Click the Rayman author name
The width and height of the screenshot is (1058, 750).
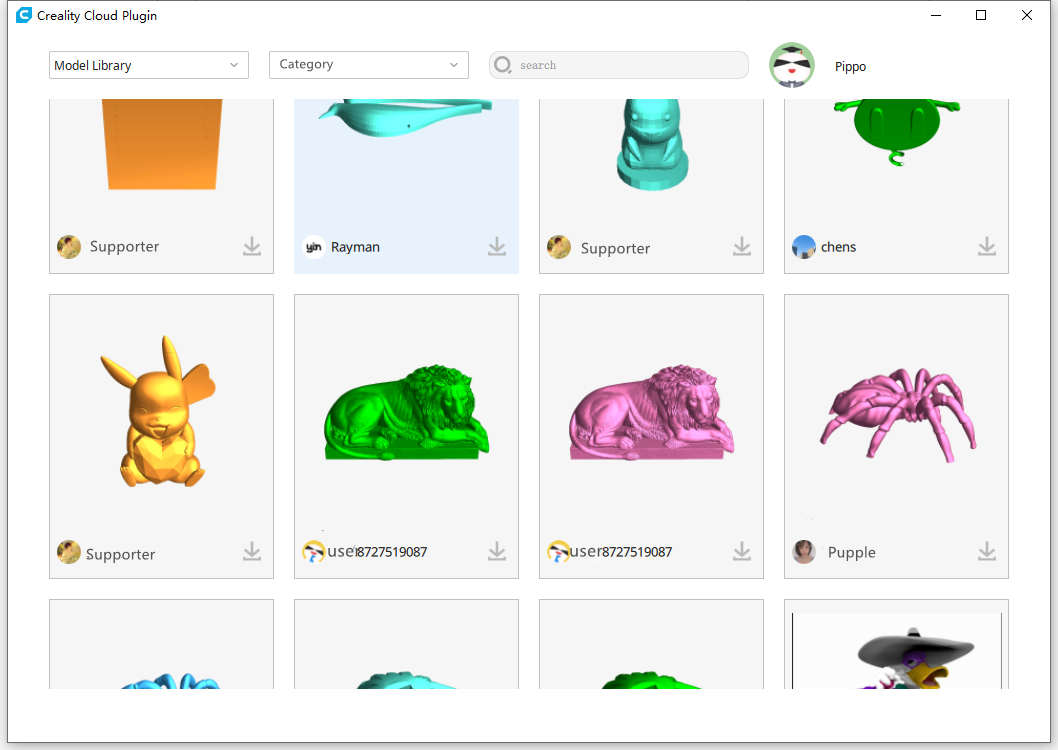(x=355, y=247)
